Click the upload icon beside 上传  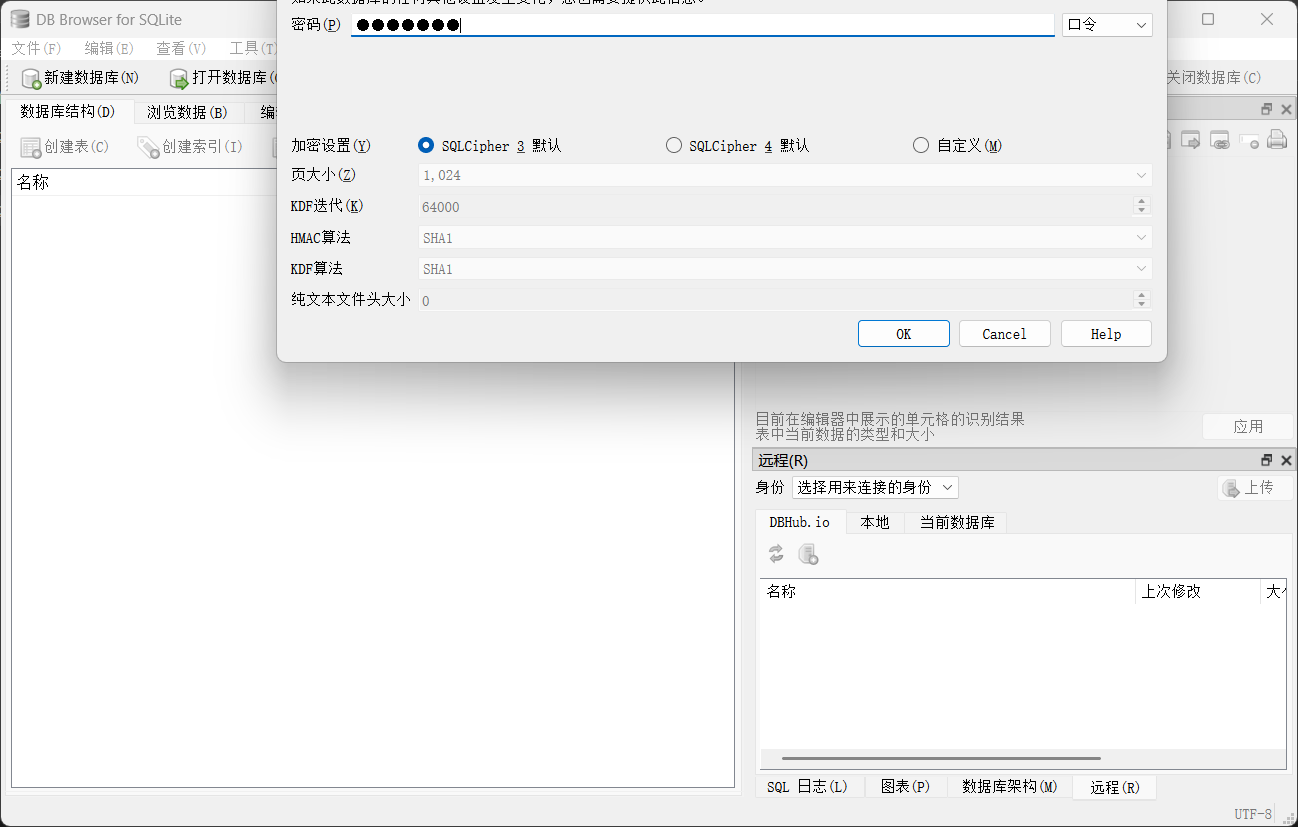click(1231, 488)
